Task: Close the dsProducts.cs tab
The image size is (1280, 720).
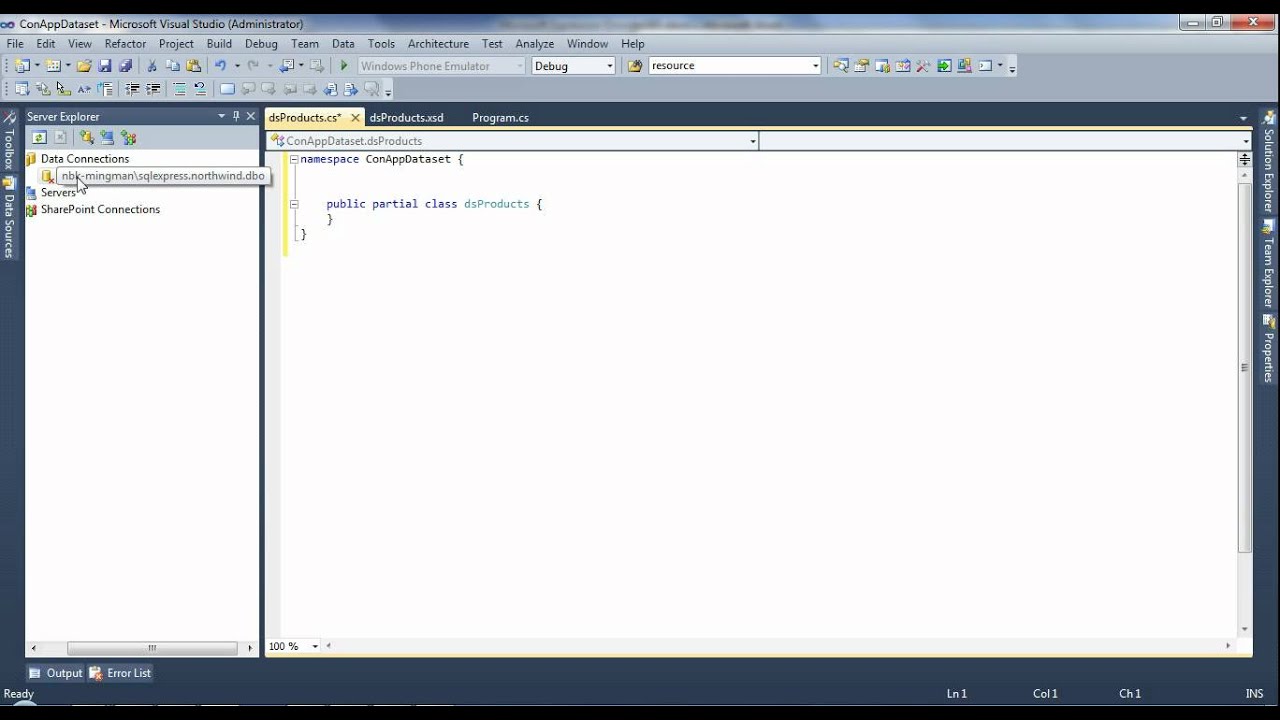Action: [x=355, y=118]
